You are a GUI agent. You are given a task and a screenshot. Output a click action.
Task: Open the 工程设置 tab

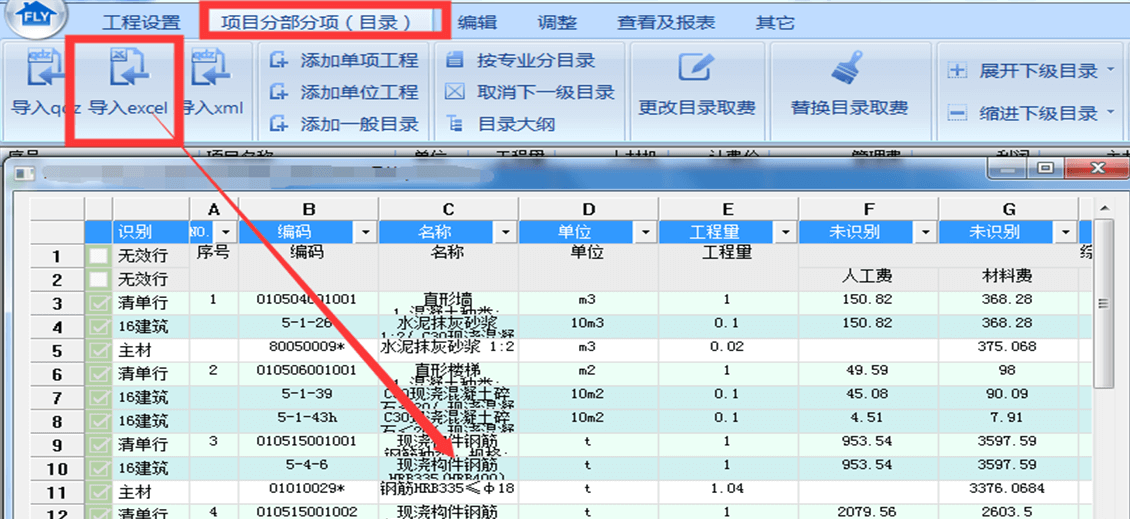[x=141, y=22]
